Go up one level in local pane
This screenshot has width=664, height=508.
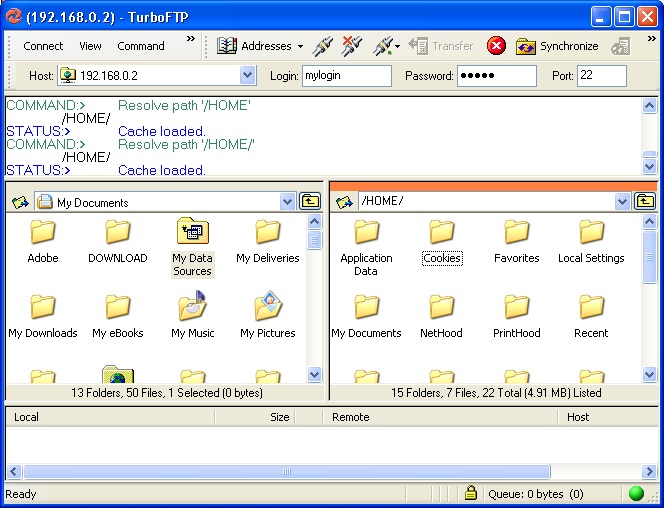pyautogui.click(x=310, y=201)
